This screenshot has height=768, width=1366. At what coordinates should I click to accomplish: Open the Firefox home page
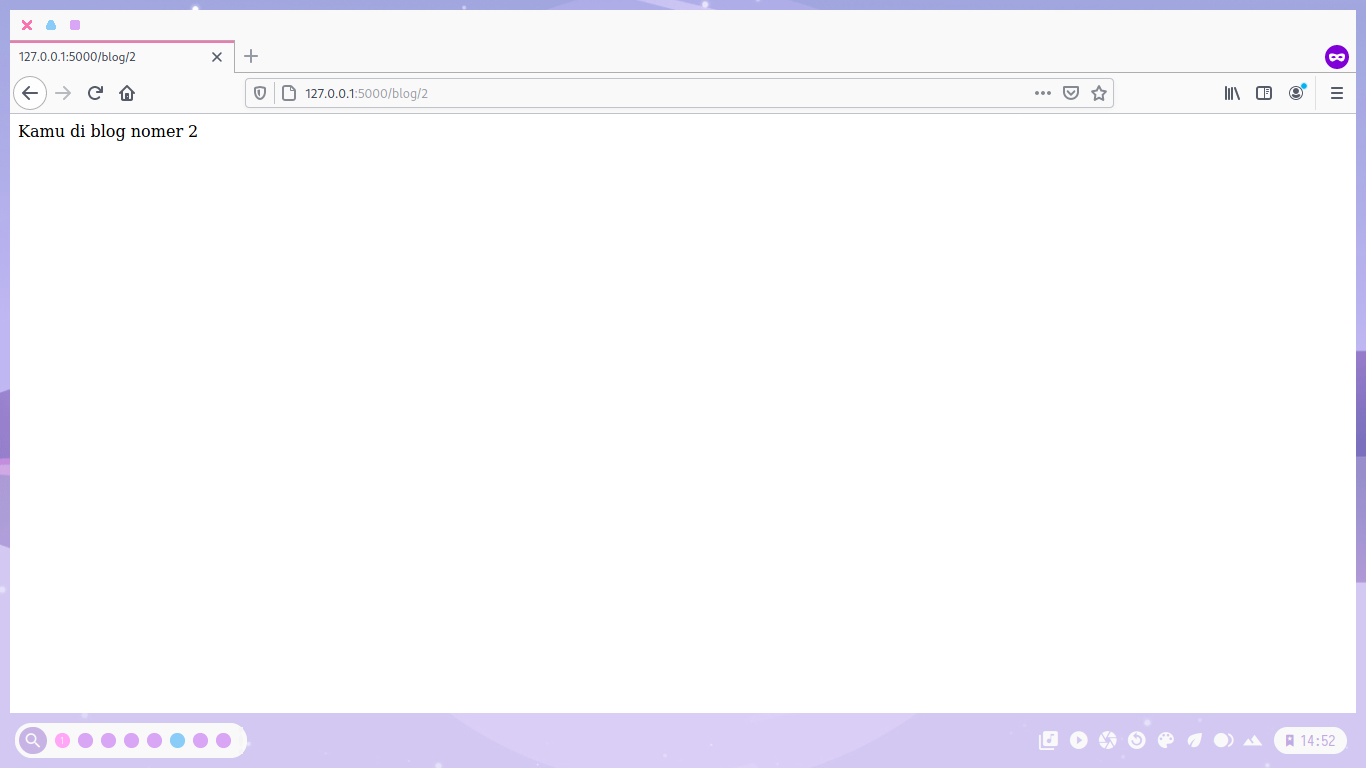point(127,93)
